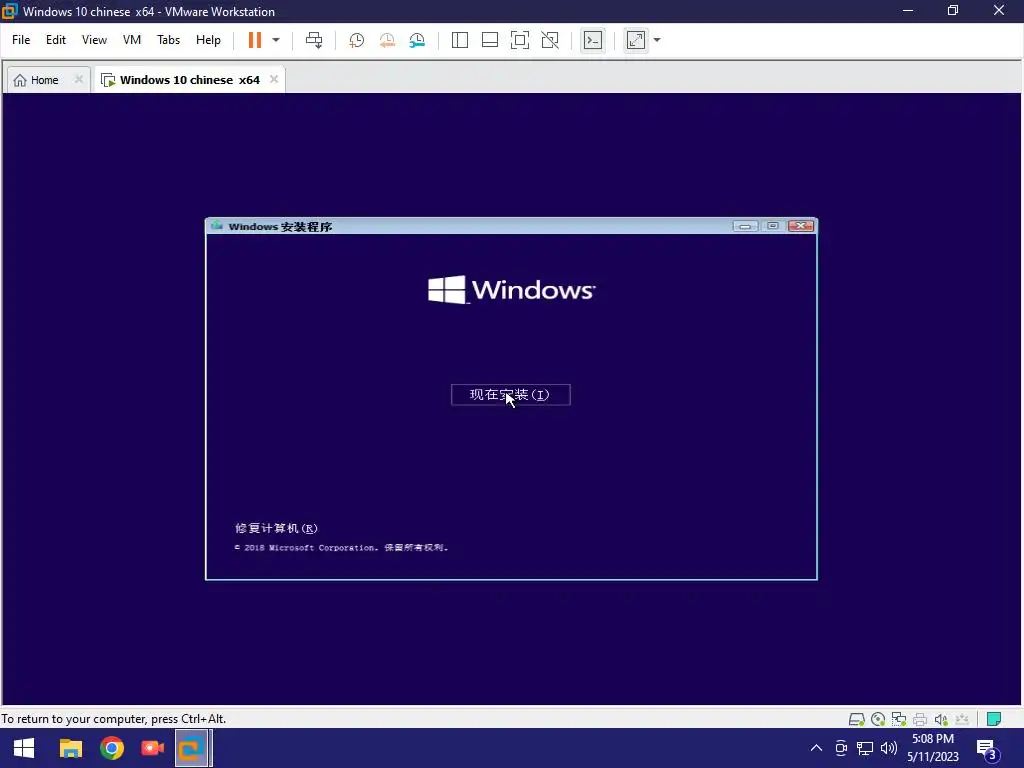Open the Tabs menu
The image size is (1024, 768).
[x=168, y=40]
